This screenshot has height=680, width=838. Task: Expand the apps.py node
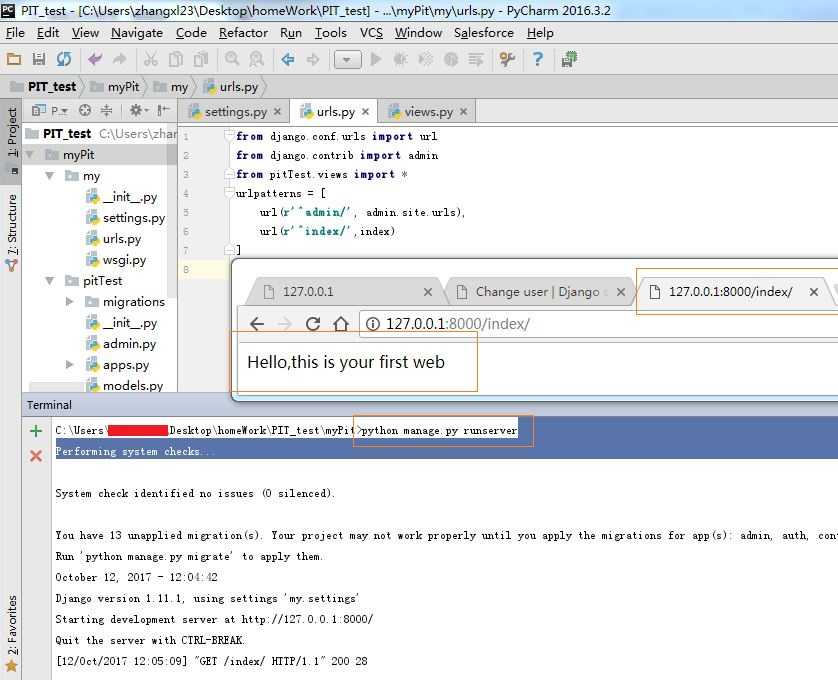point(69,365)
